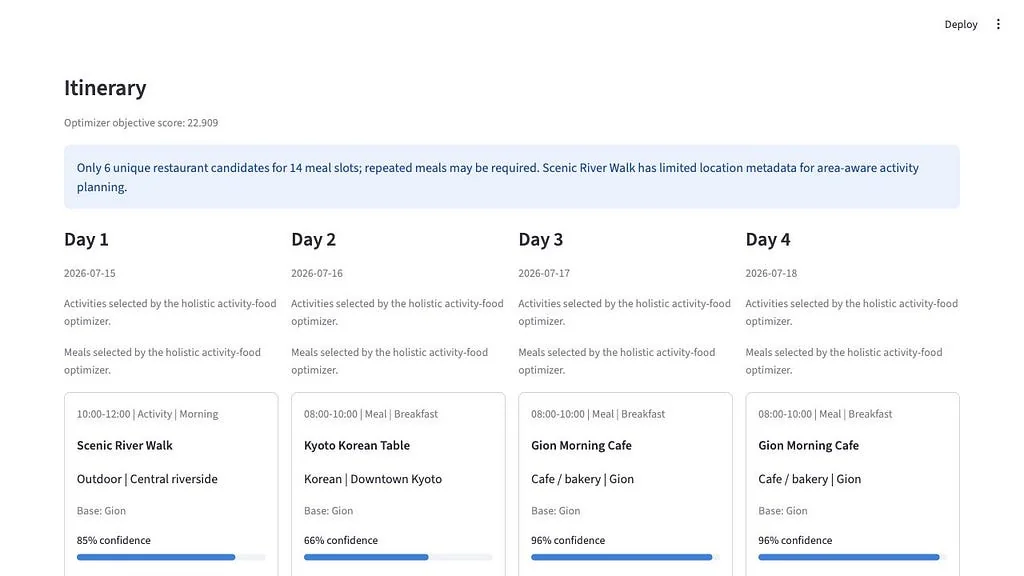Click Day 4 'Cafe / bakery | Gion' text
This screenshot has height=576, width=1024.
click(x=810, y=479)
